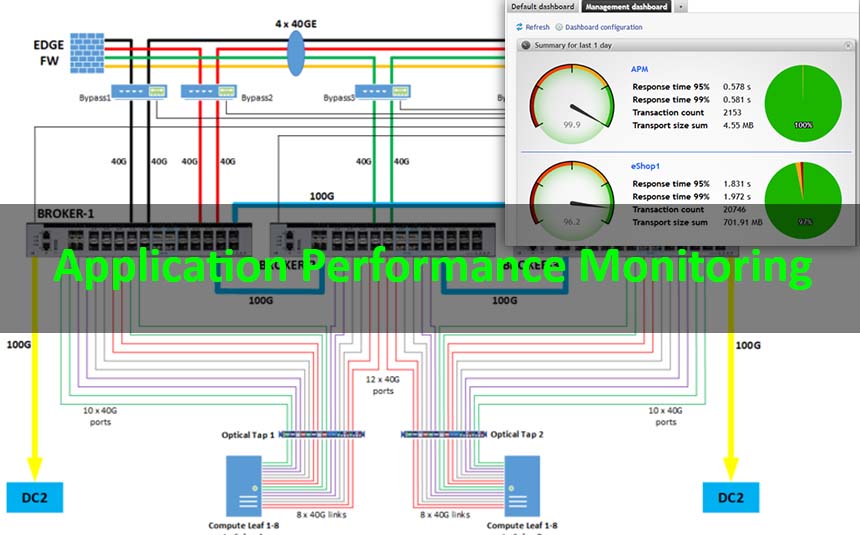
Task: Select the APM value 4.55 MB
Action: [738, 125]
